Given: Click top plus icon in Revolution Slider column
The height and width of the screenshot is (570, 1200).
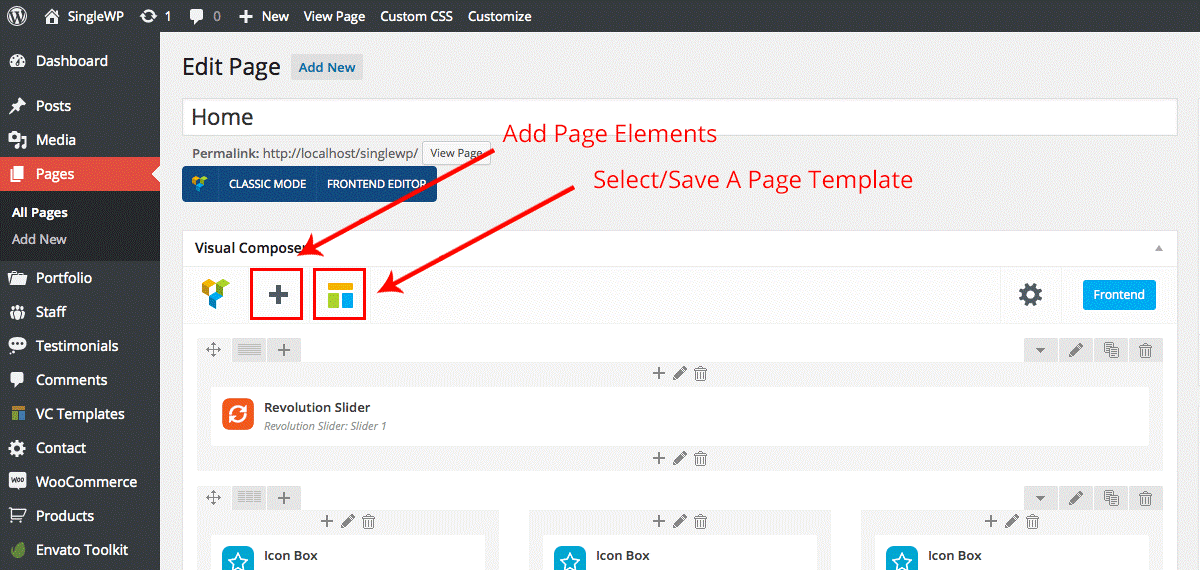Looking at the screenshot, I should click(x=659, y=373).
